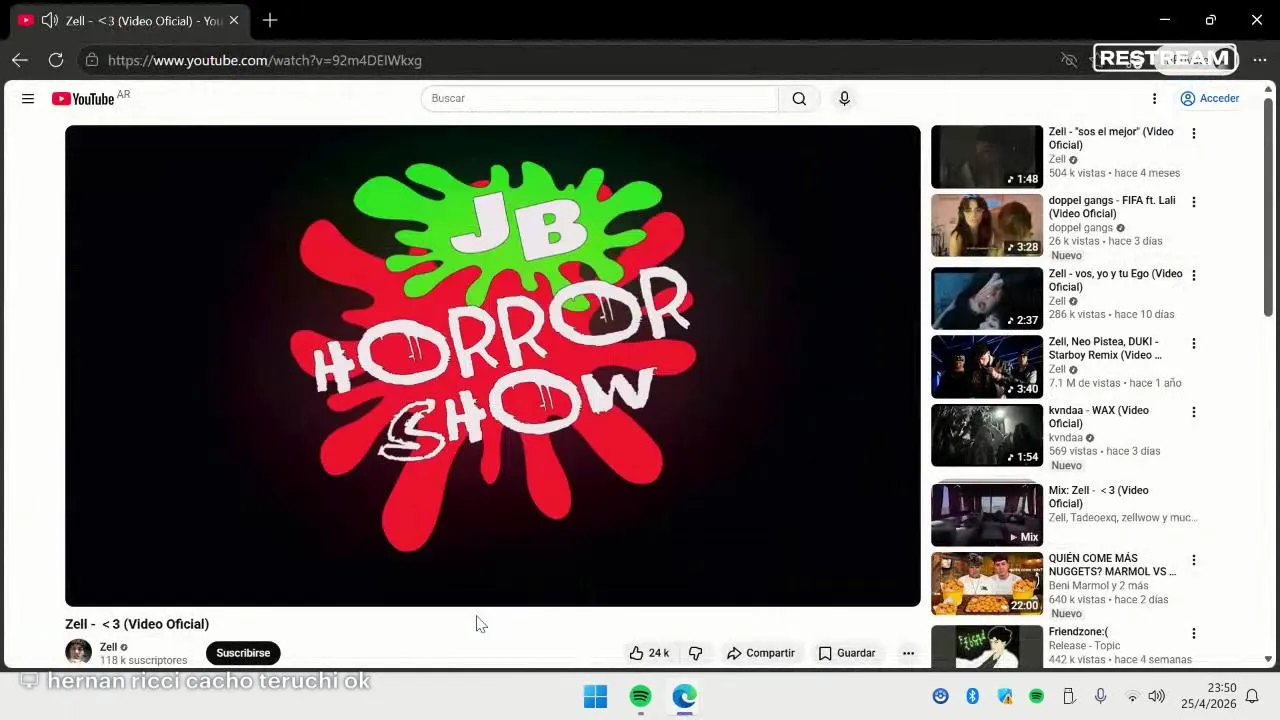The width and height of the screenshot is (1280, 720).
Task: Open QUIÉN COME MÁS NUGGETS video thumbnail
Action: 987,584
